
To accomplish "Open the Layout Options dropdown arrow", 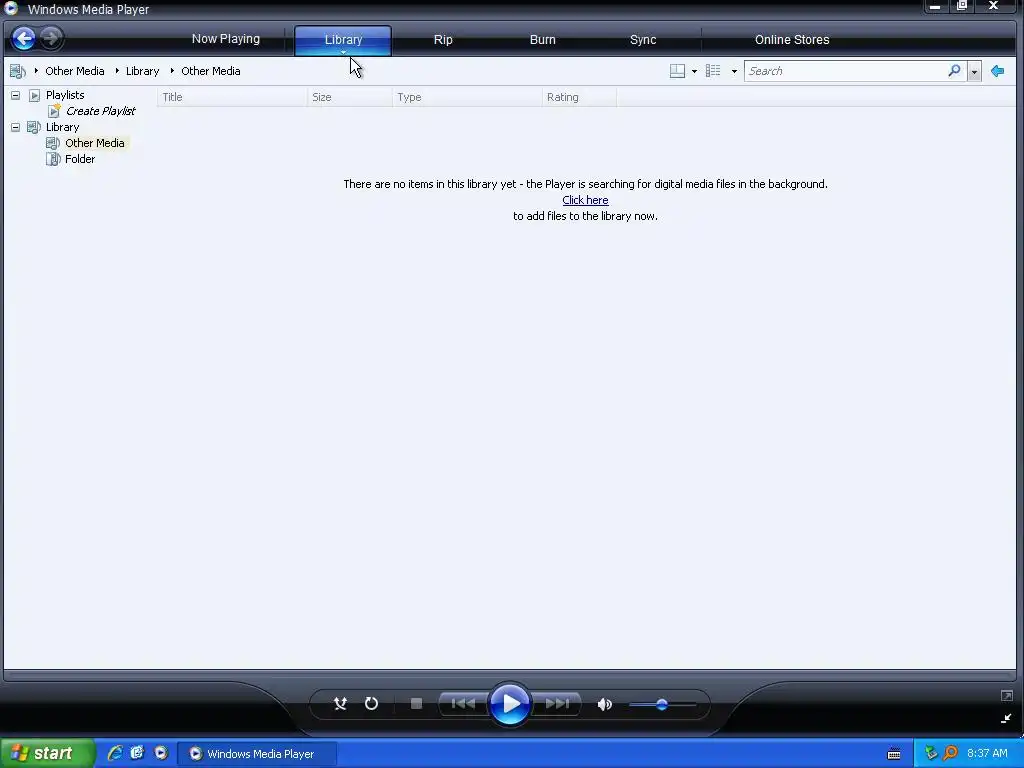I will point(694,71).
